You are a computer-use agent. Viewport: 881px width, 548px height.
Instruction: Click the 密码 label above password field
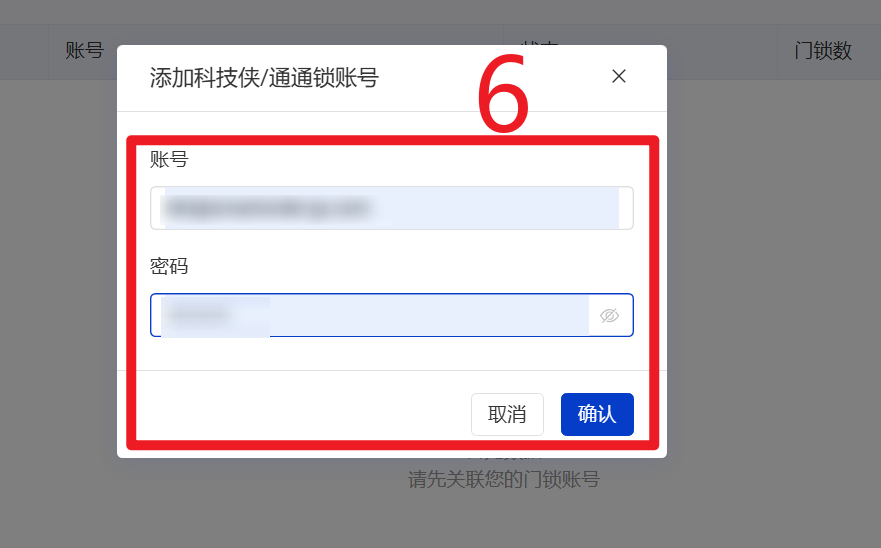click(169, 266)
